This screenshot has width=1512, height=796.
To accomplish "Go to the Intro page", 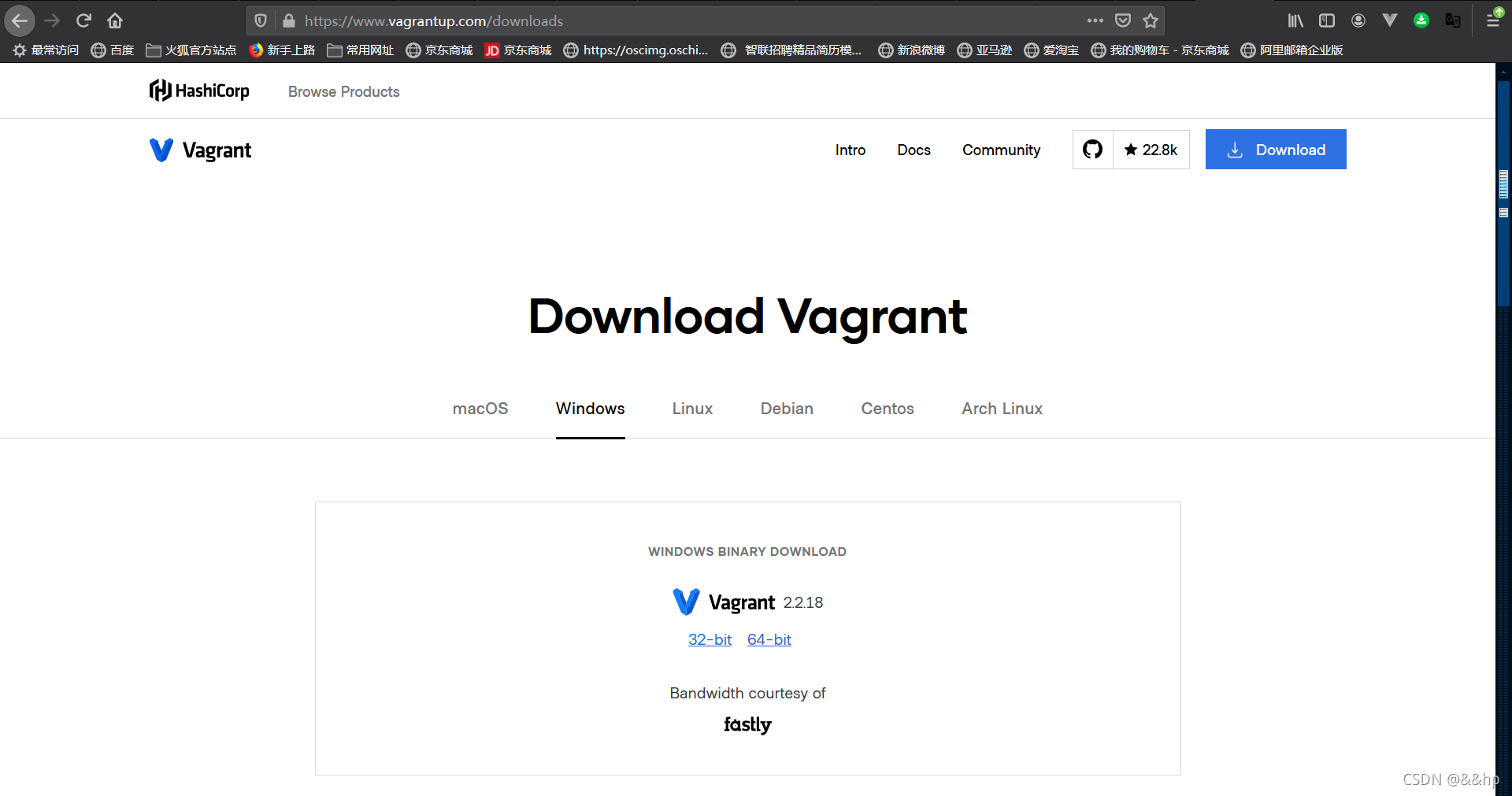I will pyautogui.click(x=850, y=150).
